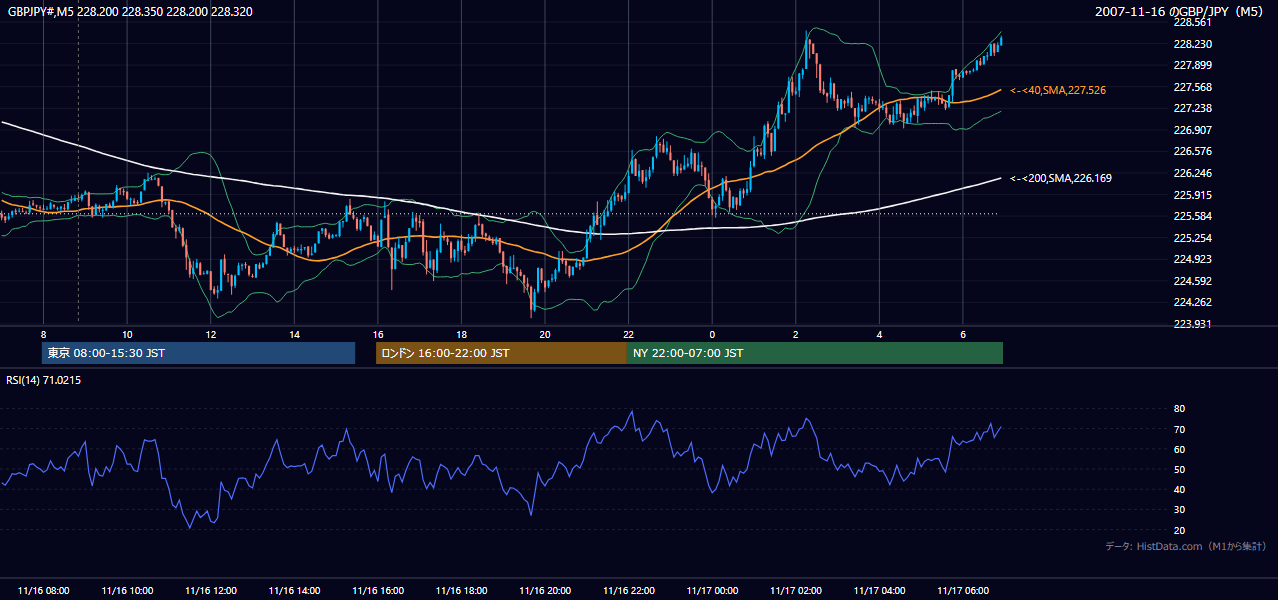The height and width of the screenshot is (600, 1278).
Task: Click RSI axis level 70
Action: [x=1179, y=429]
